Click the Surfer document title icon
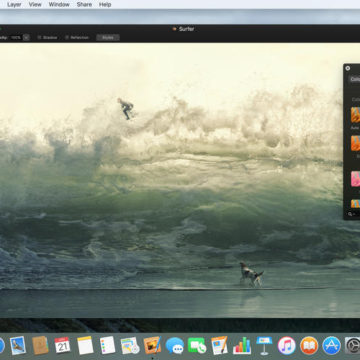The width and height of the screenshot is (360, 360). (x=174, y=29)
